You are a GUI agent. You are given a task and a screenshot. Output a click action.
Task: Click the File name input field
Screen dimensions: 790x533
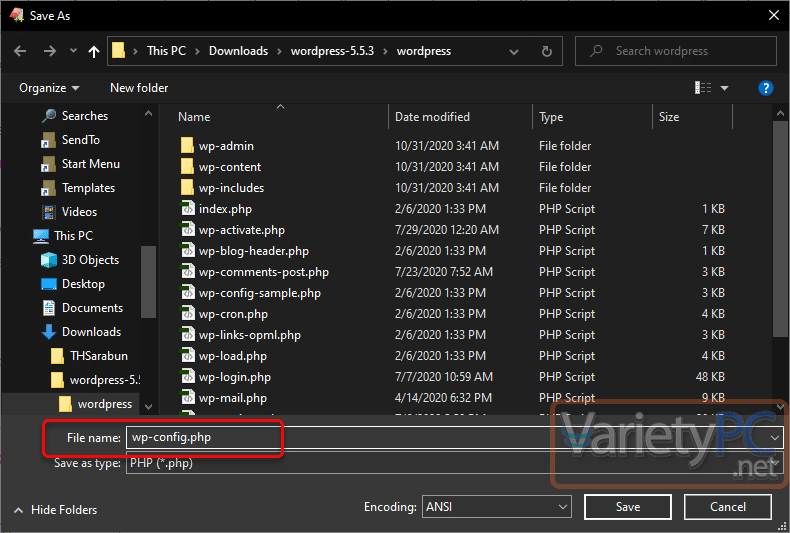click(x=454, y=437)
